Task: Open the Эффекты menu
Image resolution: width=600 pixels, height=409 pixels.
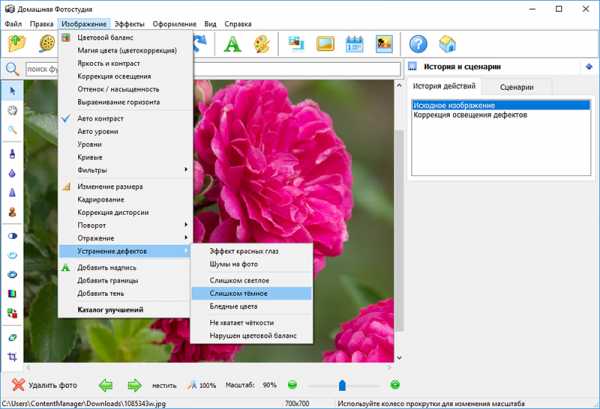Action: (x=129, y=24)
